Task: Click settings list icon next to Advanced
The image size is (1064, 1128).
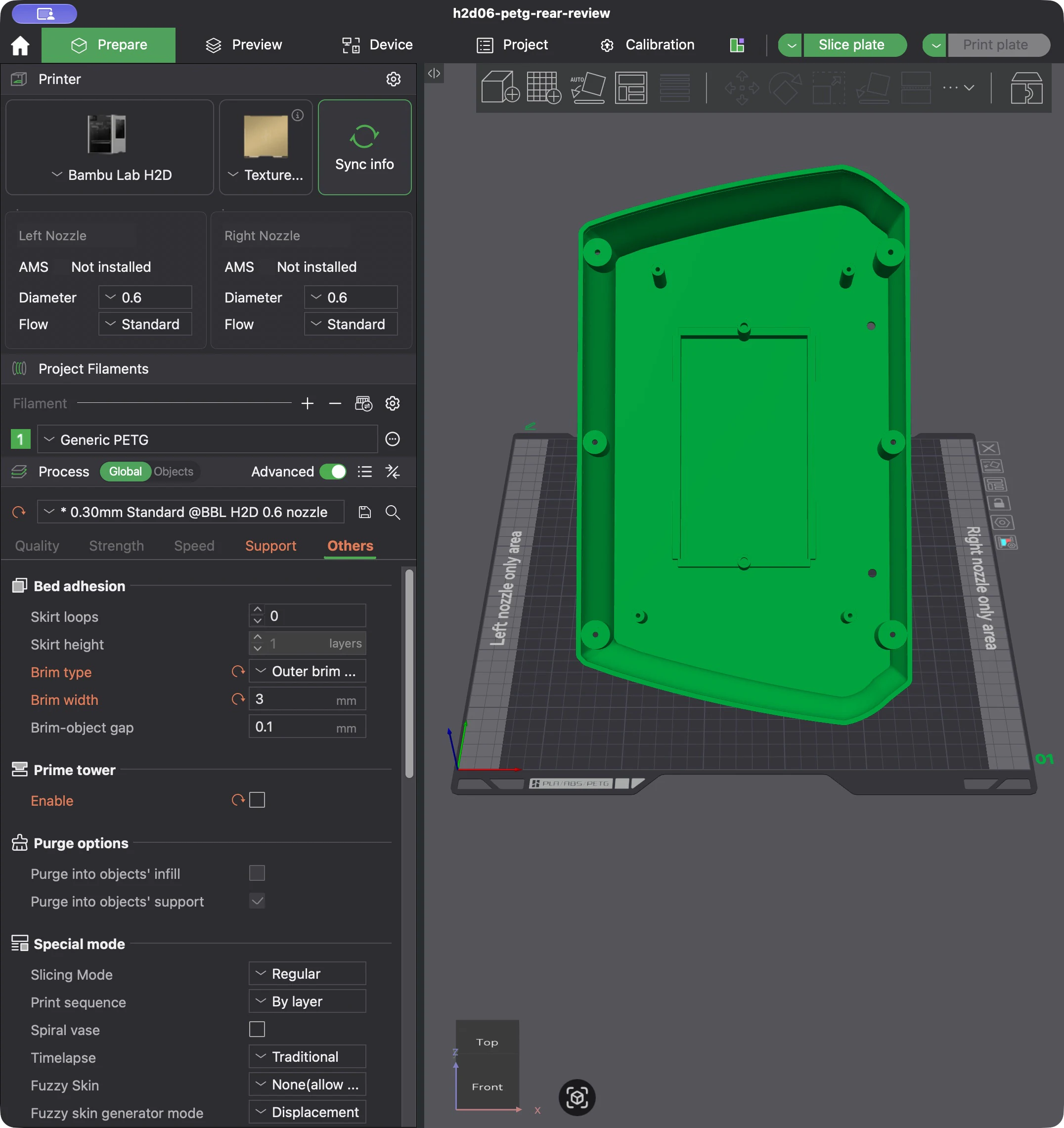Action: [365, 472]
